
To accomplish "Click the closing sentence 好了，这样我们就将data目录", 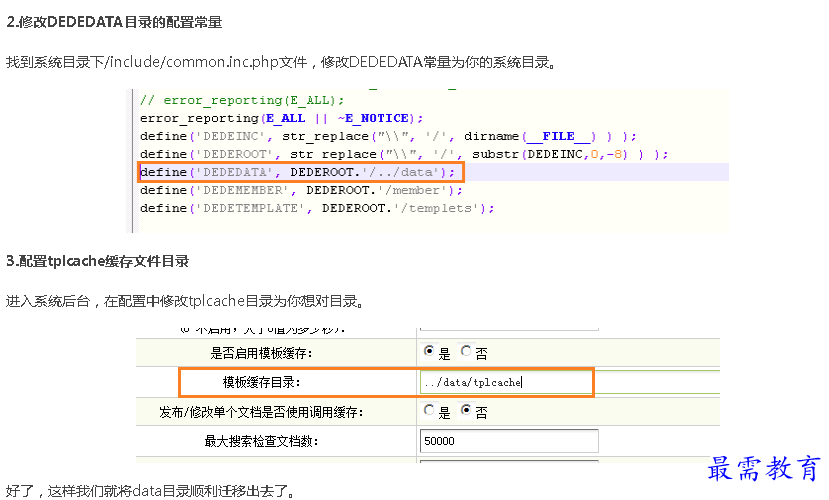I will pos(150,491).
